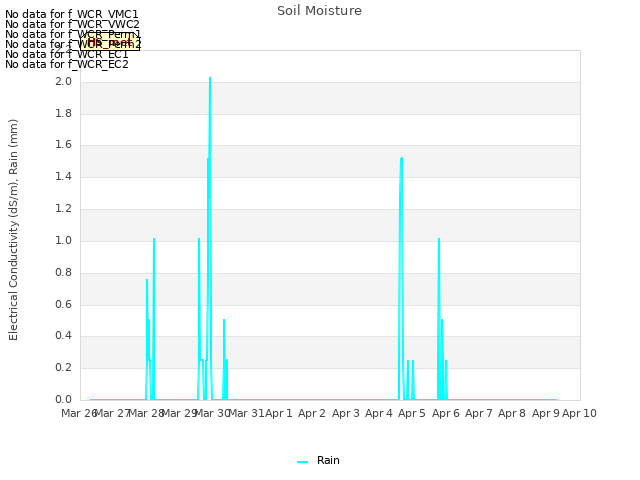Click the No data for f_WCR_VWC2 message
This screenshot has height=480, width=640.
click(x=72, y=24)
